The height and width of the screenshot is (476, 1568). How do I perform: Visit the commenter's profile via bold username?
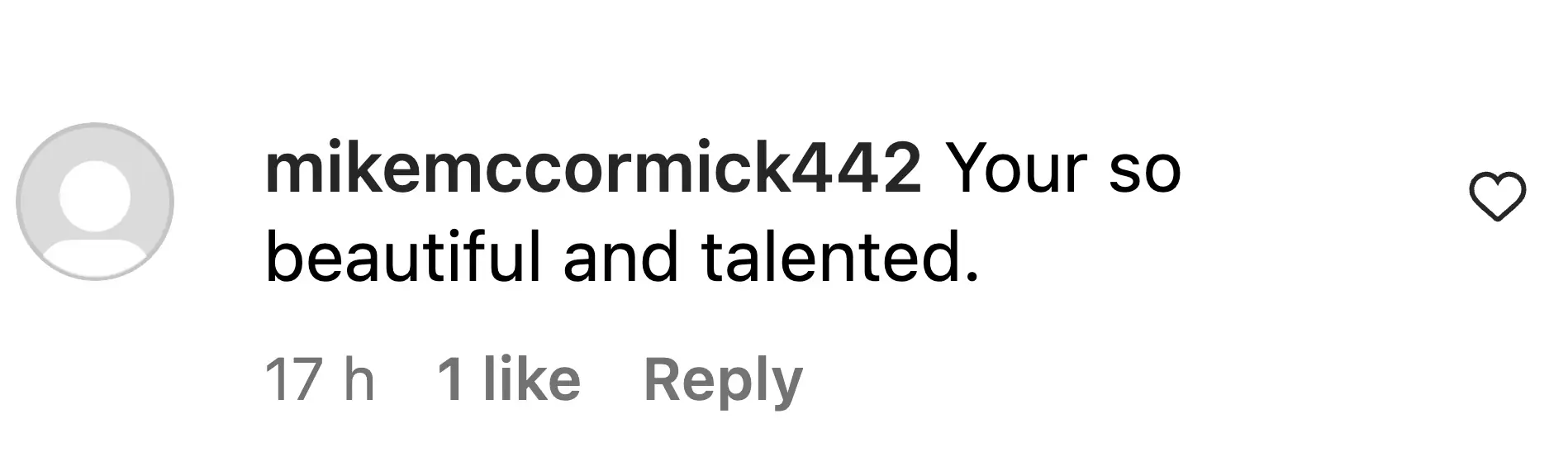click(592, 169)
